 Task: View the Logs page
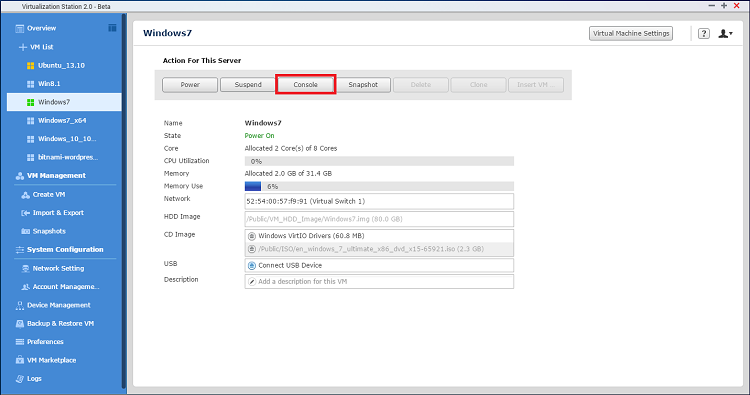coord(34,378)
